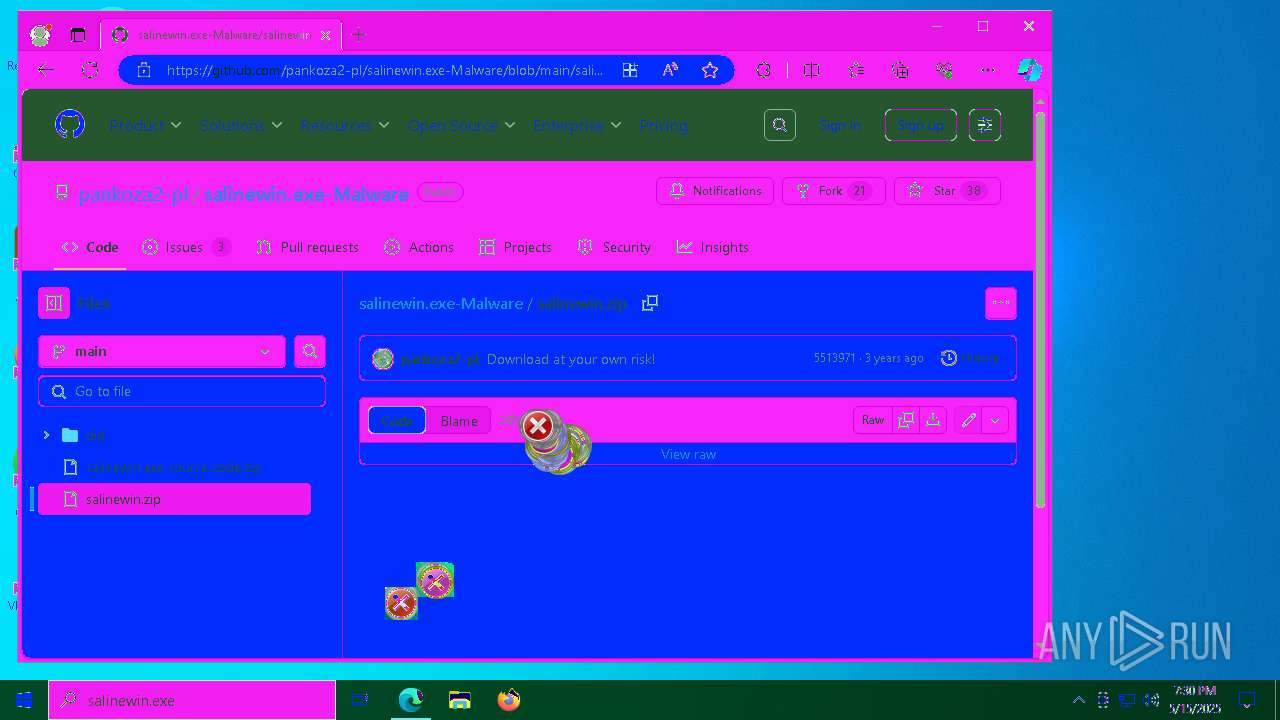Open the apps grid icon in address bar

(630, 70)
